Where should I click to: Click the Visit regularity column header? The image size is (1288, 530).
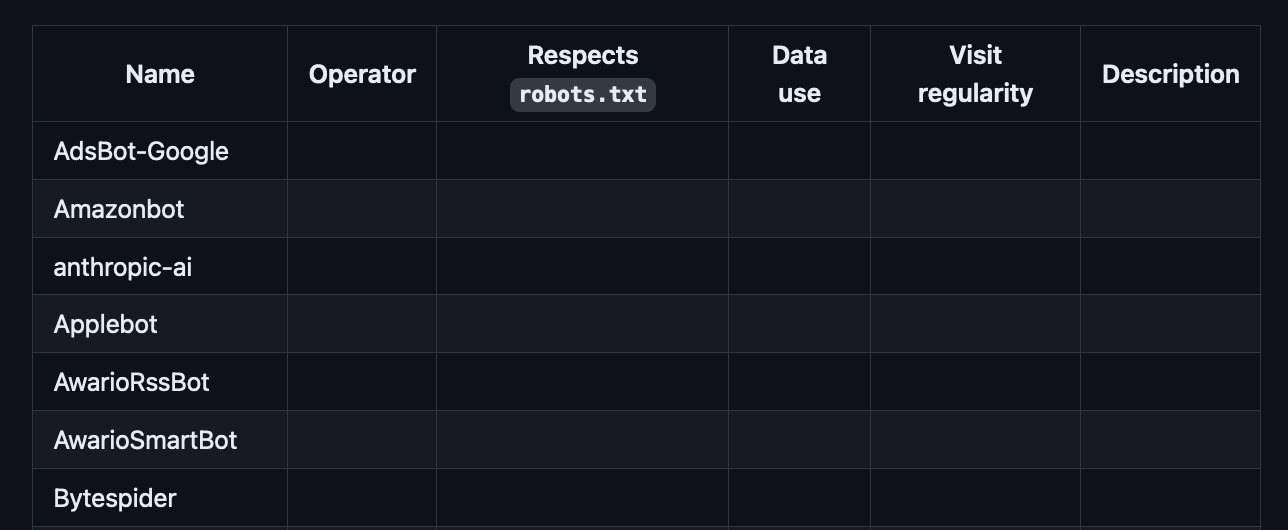point(975,74)
